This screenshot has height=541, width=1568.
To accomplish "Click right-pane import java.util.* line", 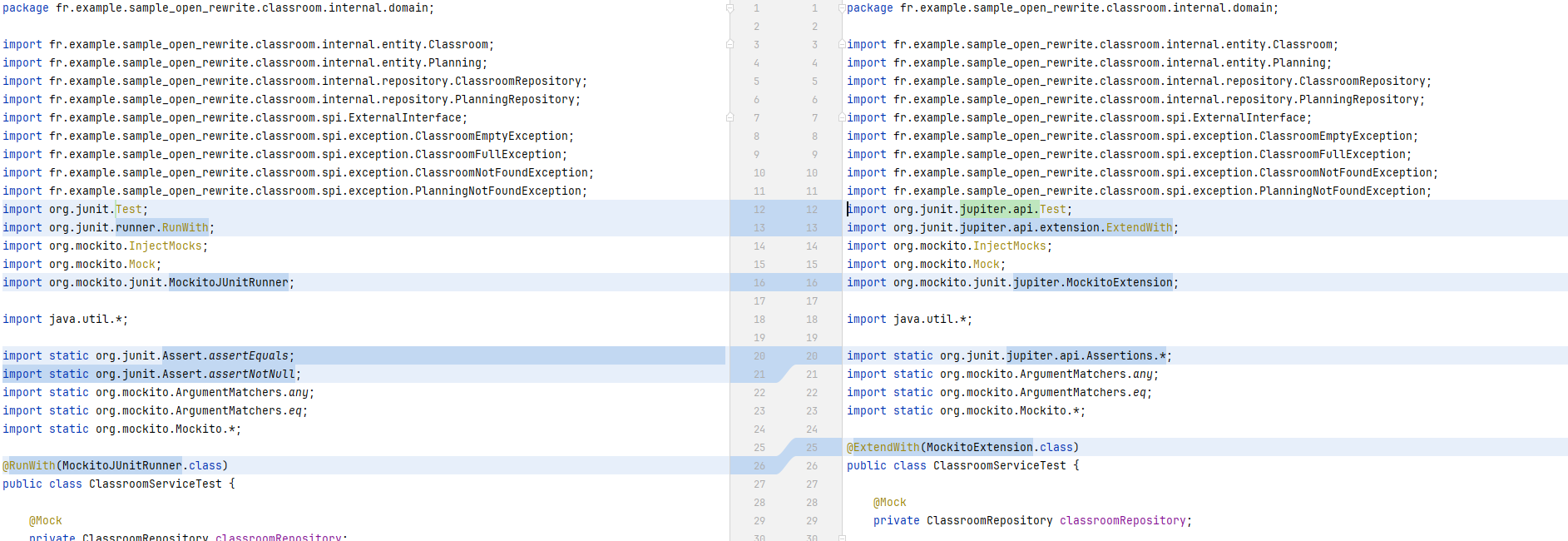I will tap(909, 320).
